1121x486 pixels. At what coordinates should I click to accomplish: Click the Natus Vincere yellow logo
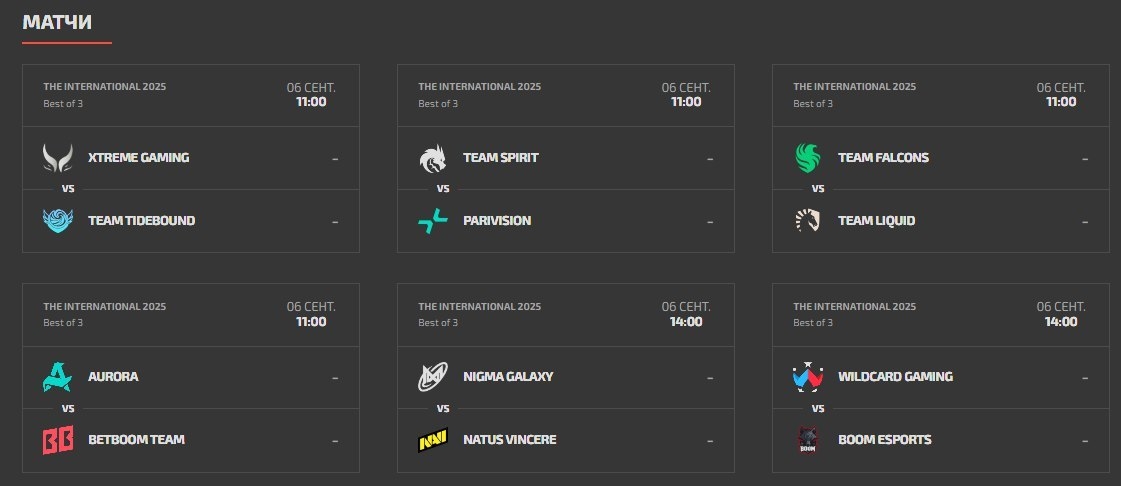[432, 440]
